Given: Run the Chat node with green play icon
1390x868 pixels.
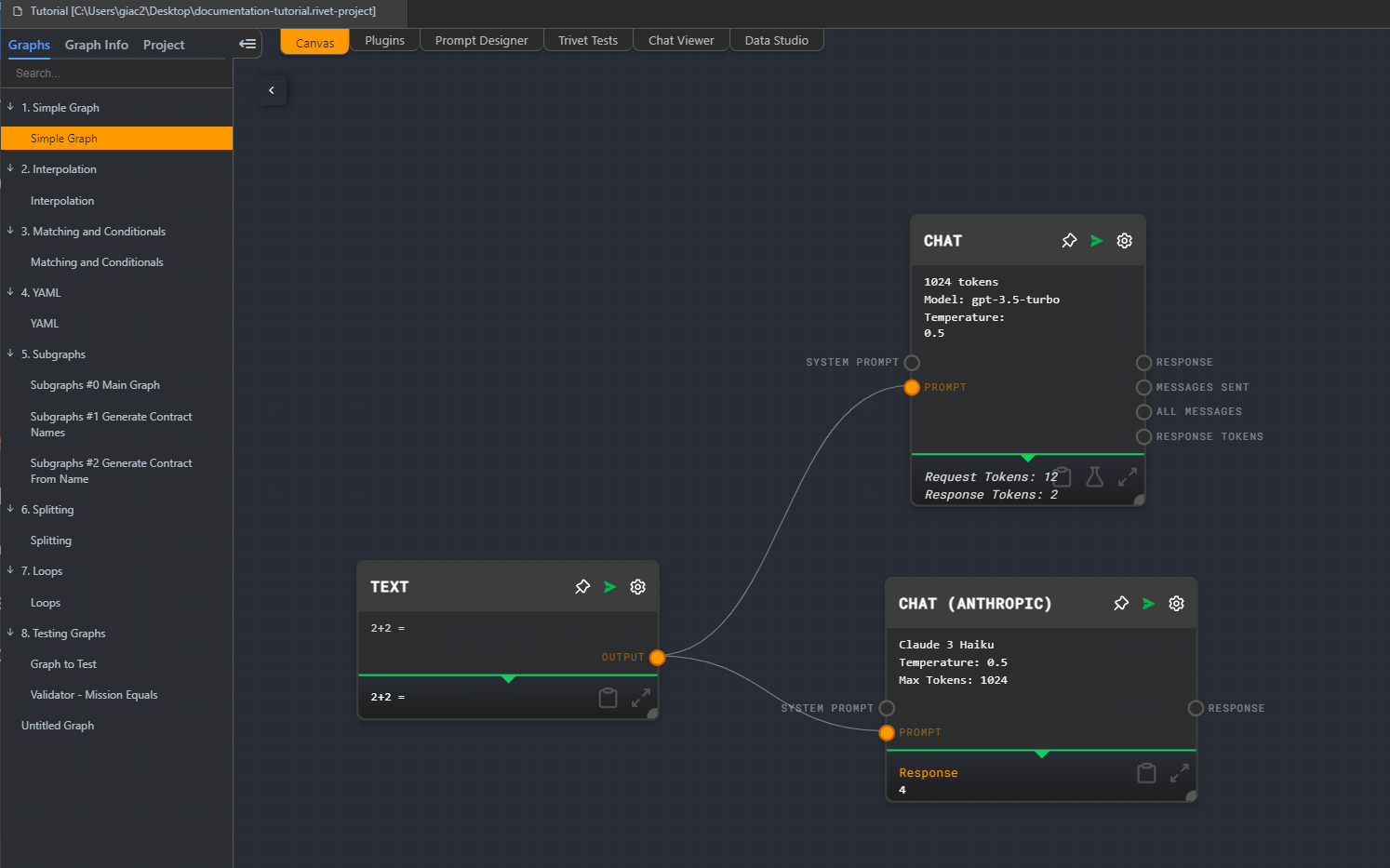Looking at the screenshot, I should (1096, 241).
